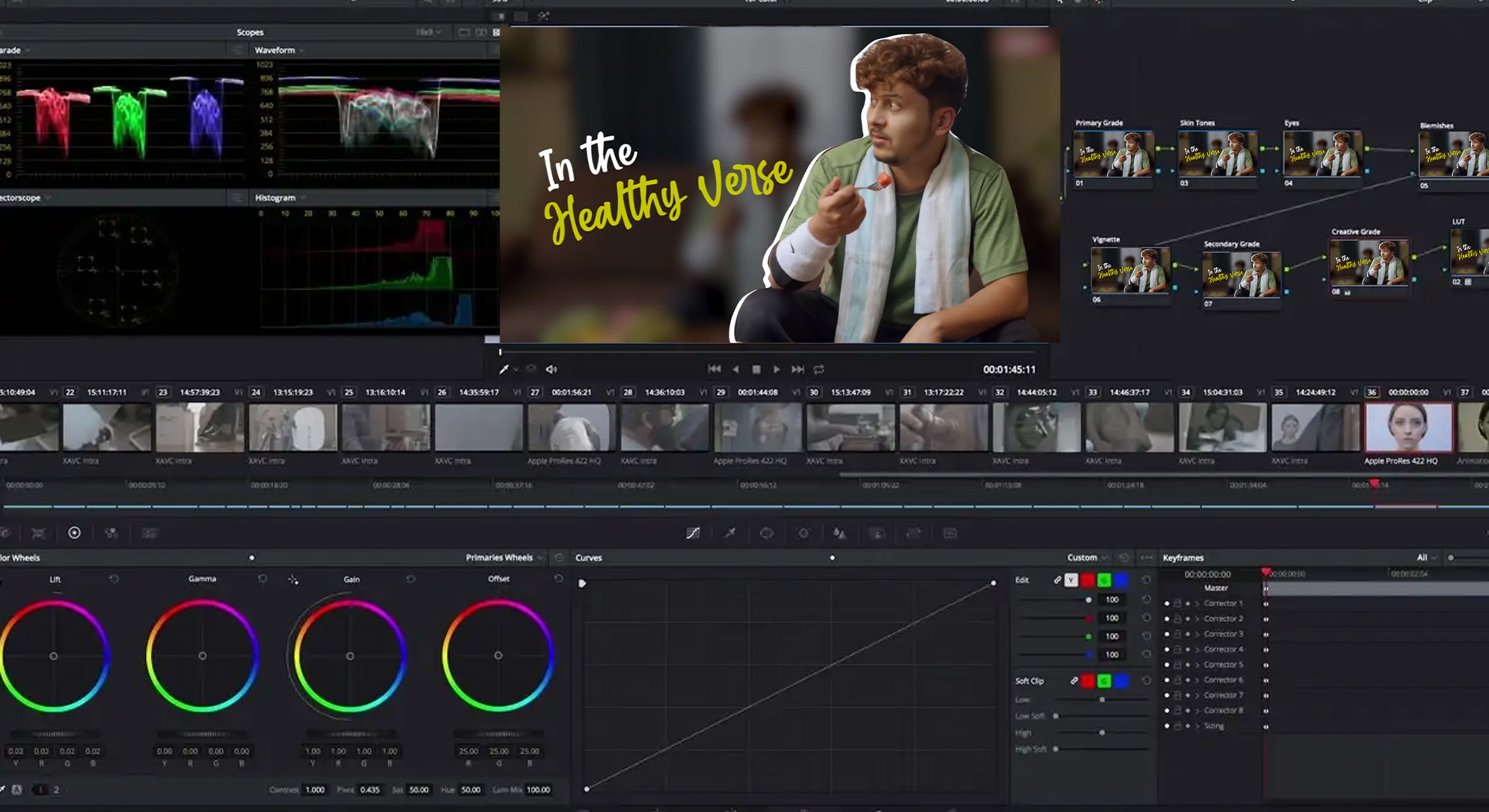Toggle loop playback in viewer
Screen dimensions: 1489x812
pyautogui.click(x=819, y=369)
